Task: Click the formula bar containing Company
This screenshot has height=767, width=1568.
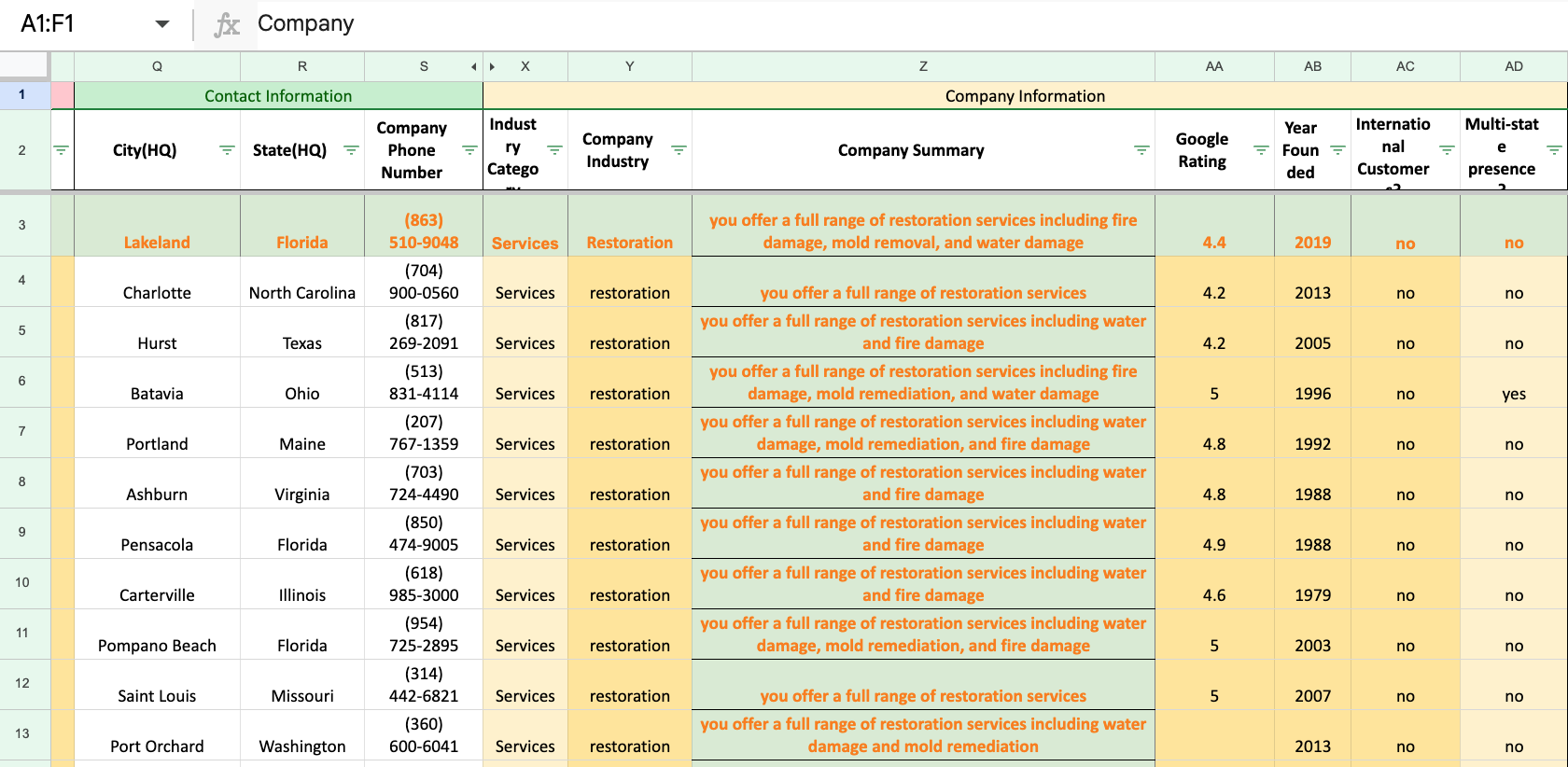Action: pos(910,24)
